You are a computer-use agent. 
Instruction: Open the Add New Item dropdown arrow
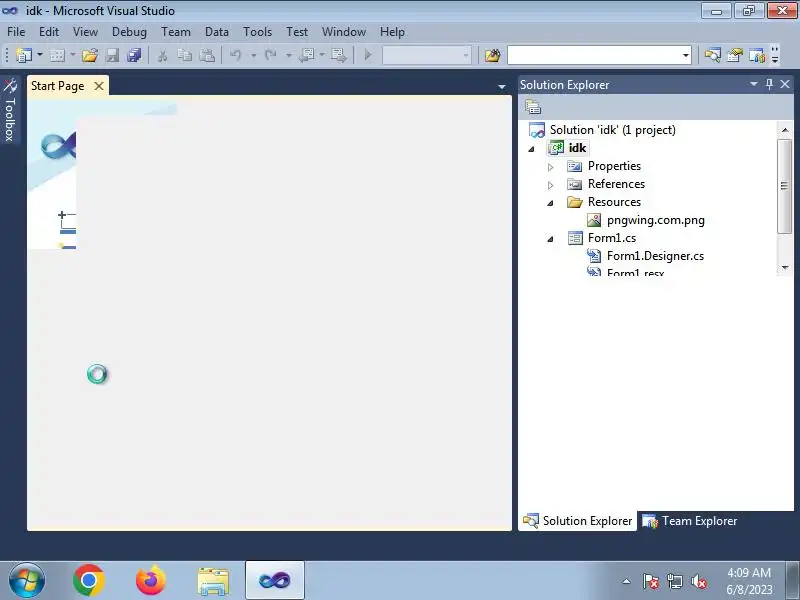click(72, 55)
